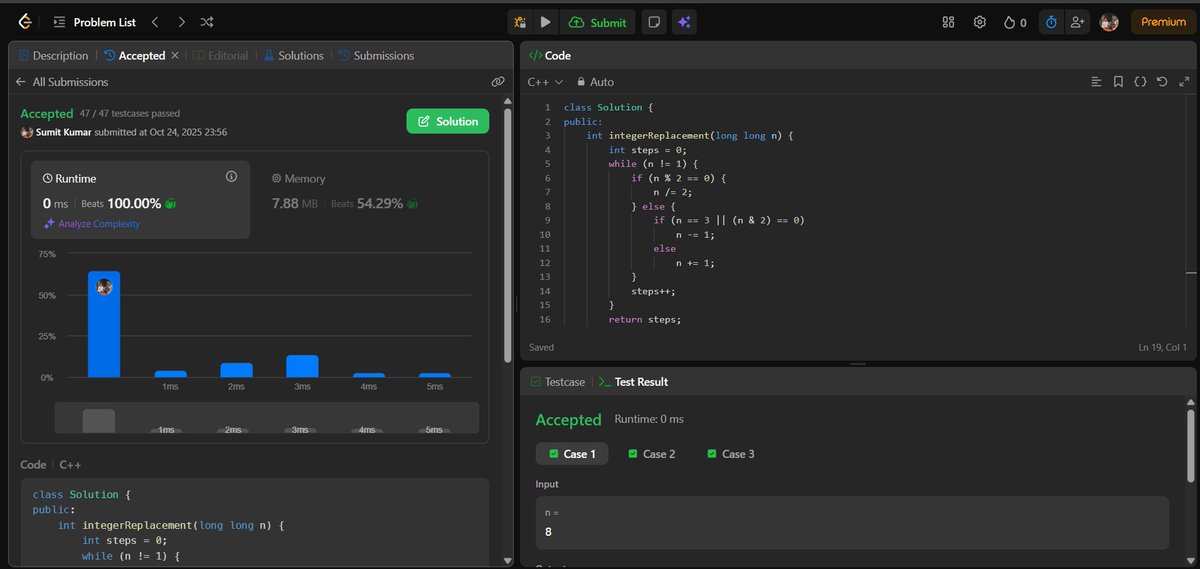This screenshot has width=1200, height=569.
Task: Expand the code editor to fullscreen
Action: point(1183,82)
